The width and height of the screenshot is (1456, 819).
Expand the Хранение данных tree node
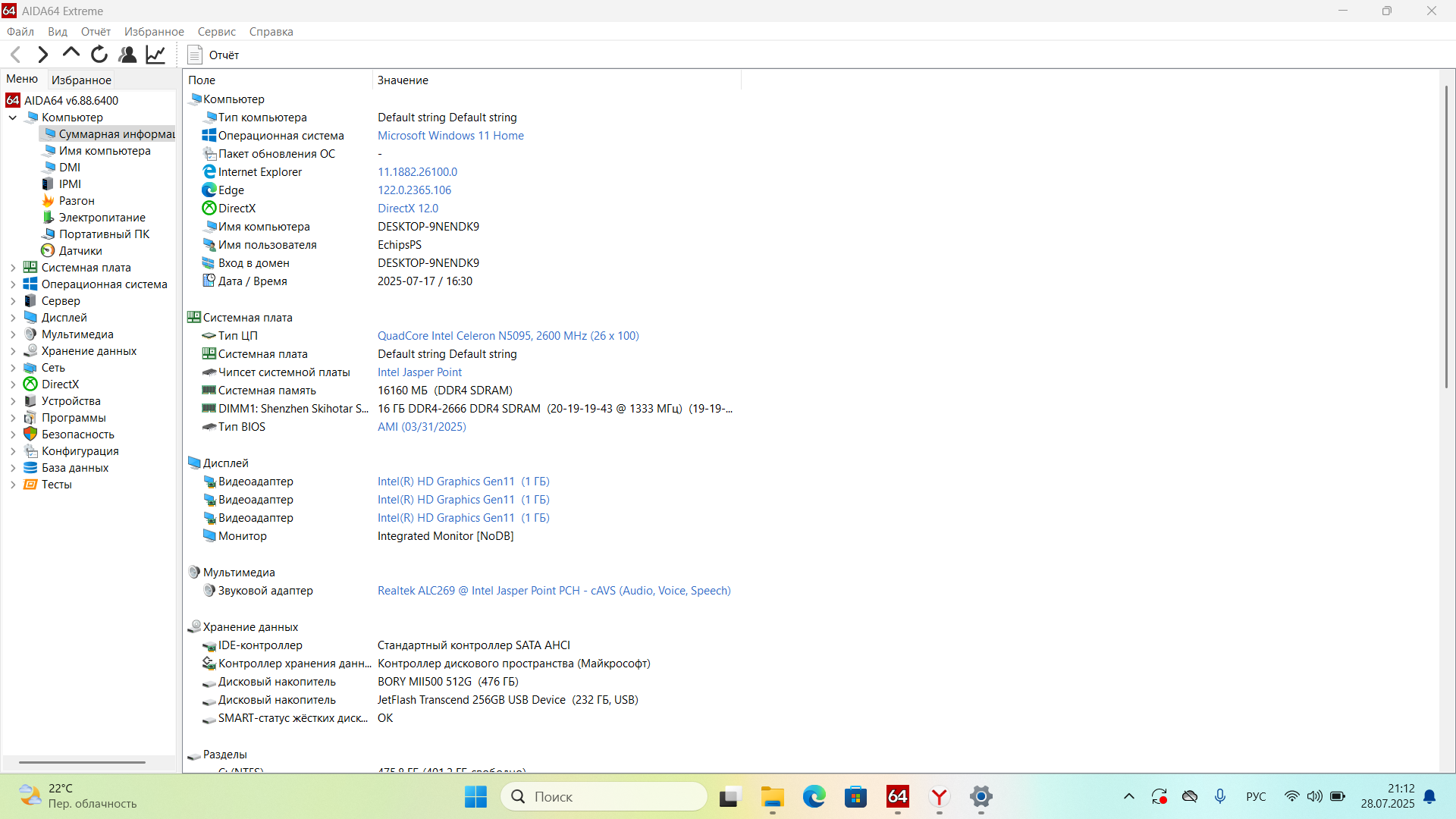pyautogui.click(x=13, y=351)
